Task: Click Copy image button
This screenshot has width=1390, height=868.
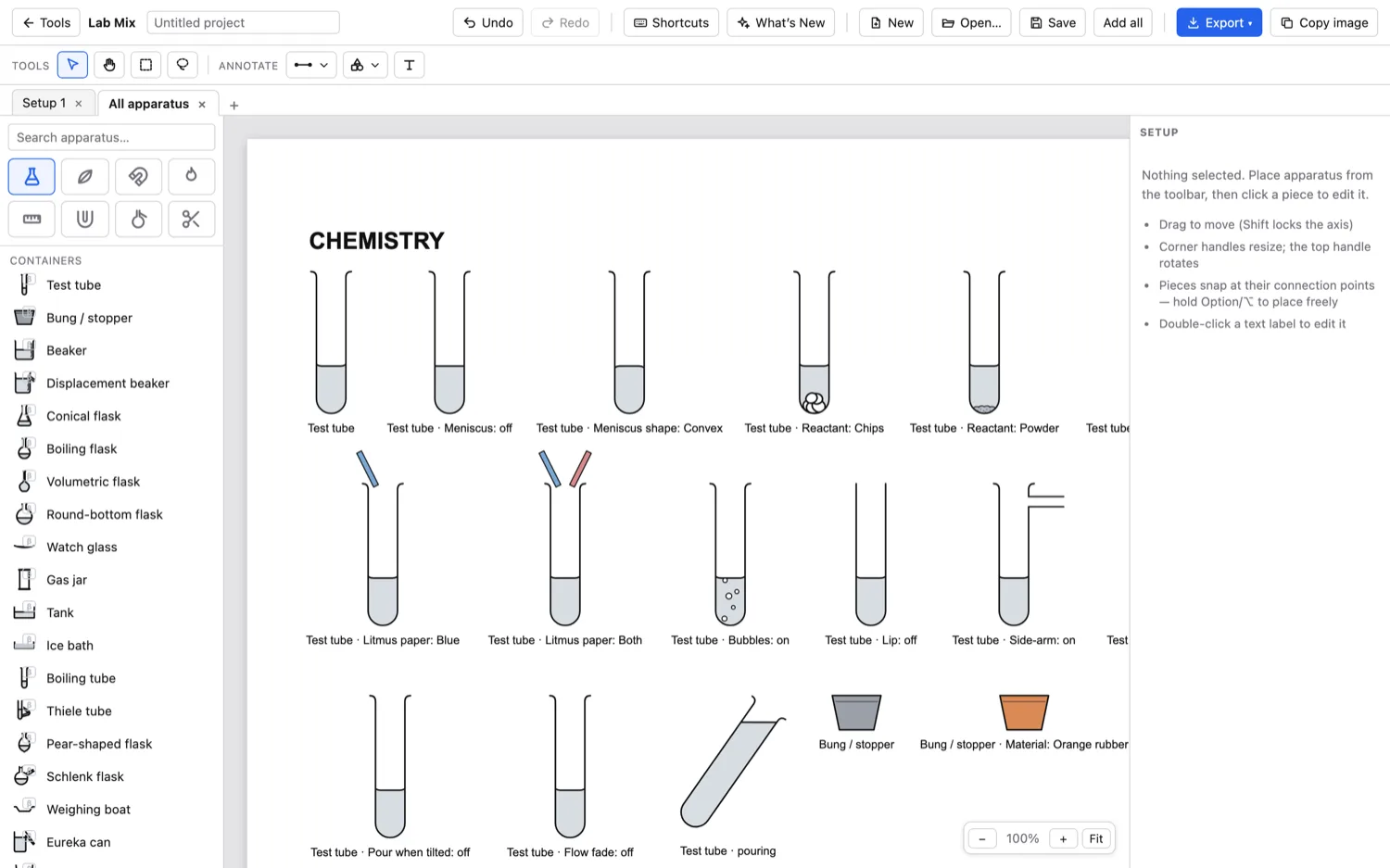Action: pyautogui.click(x=1324, y=22)
